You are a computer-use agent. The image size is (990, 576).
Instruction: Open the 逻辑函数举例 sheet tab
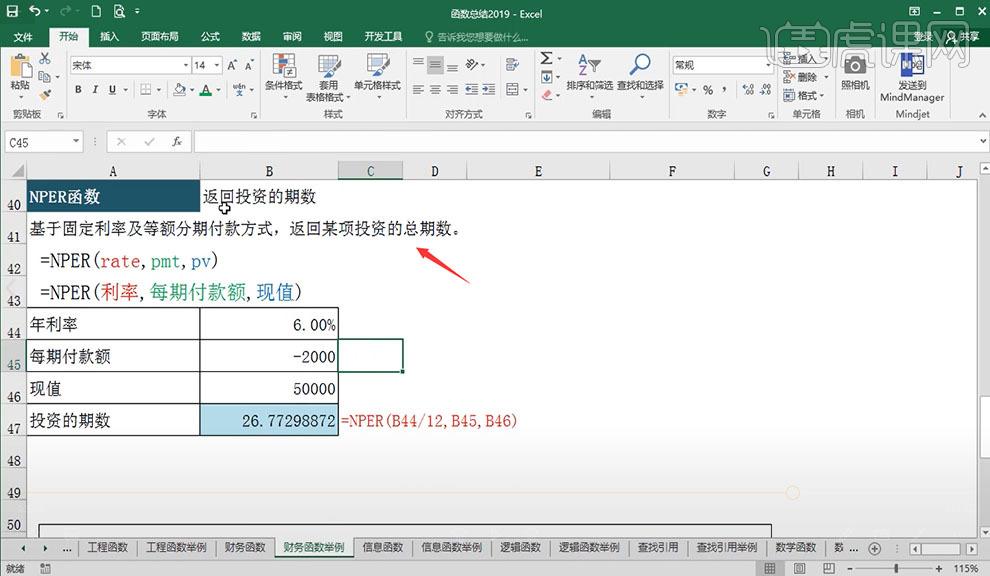(589, 548)
